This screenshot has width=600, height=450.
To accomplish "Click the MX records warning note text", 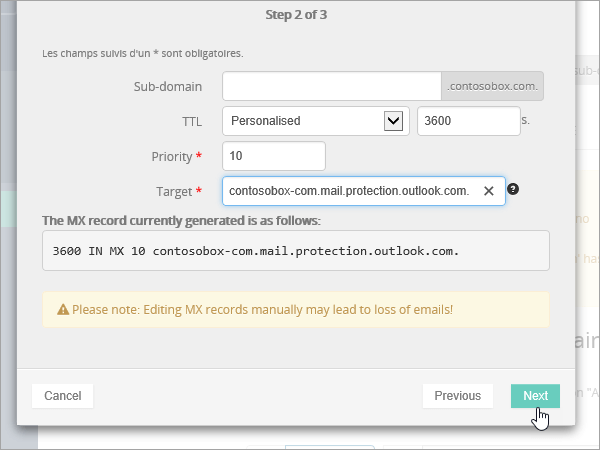I will (262, 310).
